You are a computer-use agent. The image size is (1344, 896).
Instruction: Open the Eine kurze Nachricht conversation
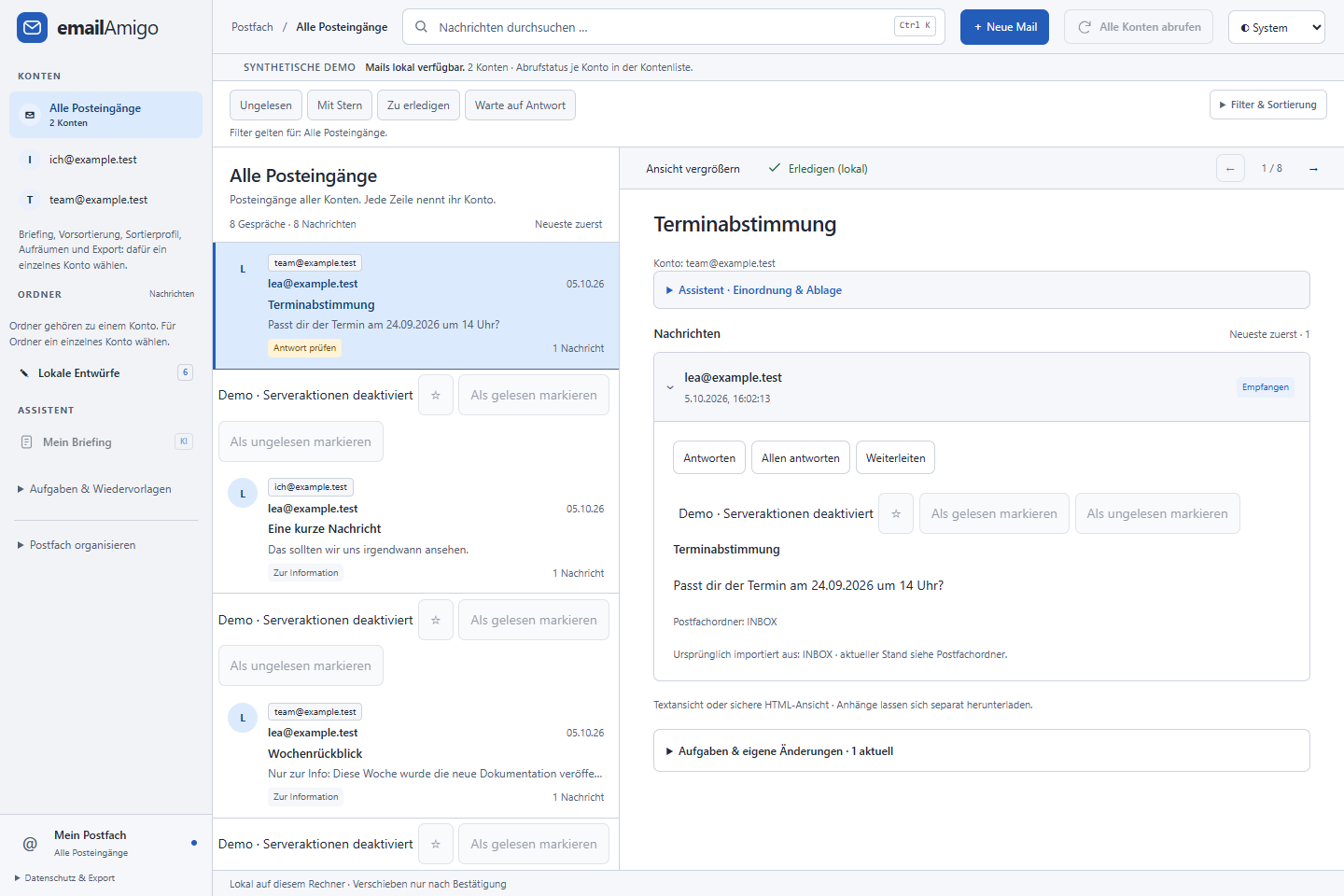coord(416,529)
